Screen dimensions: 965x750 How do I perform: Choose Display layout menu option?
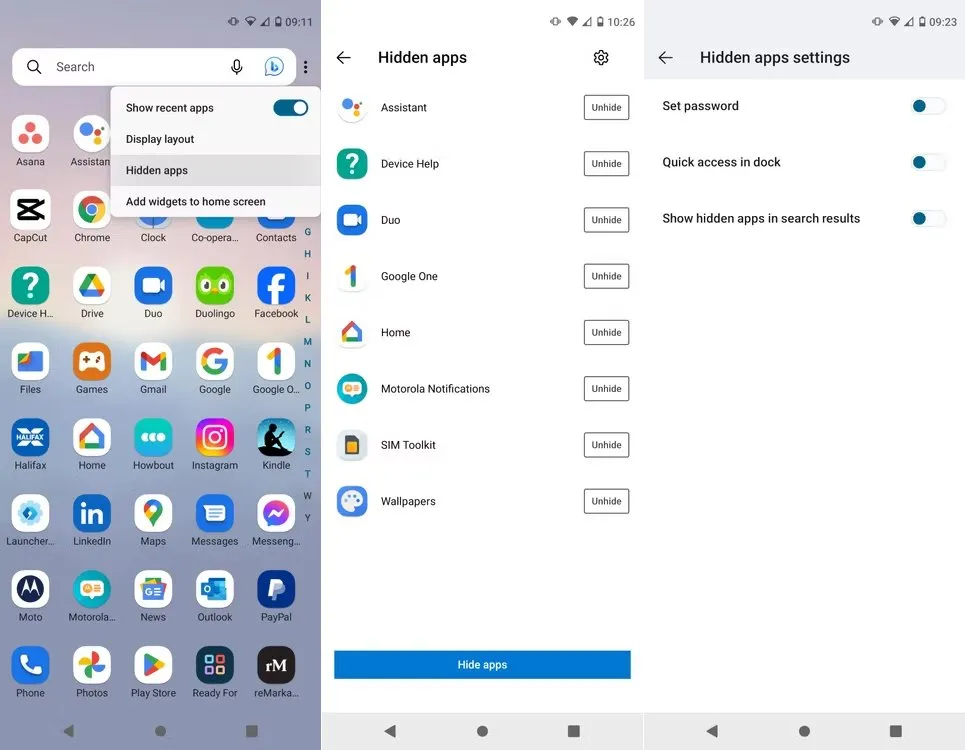(x=160, y=139)
